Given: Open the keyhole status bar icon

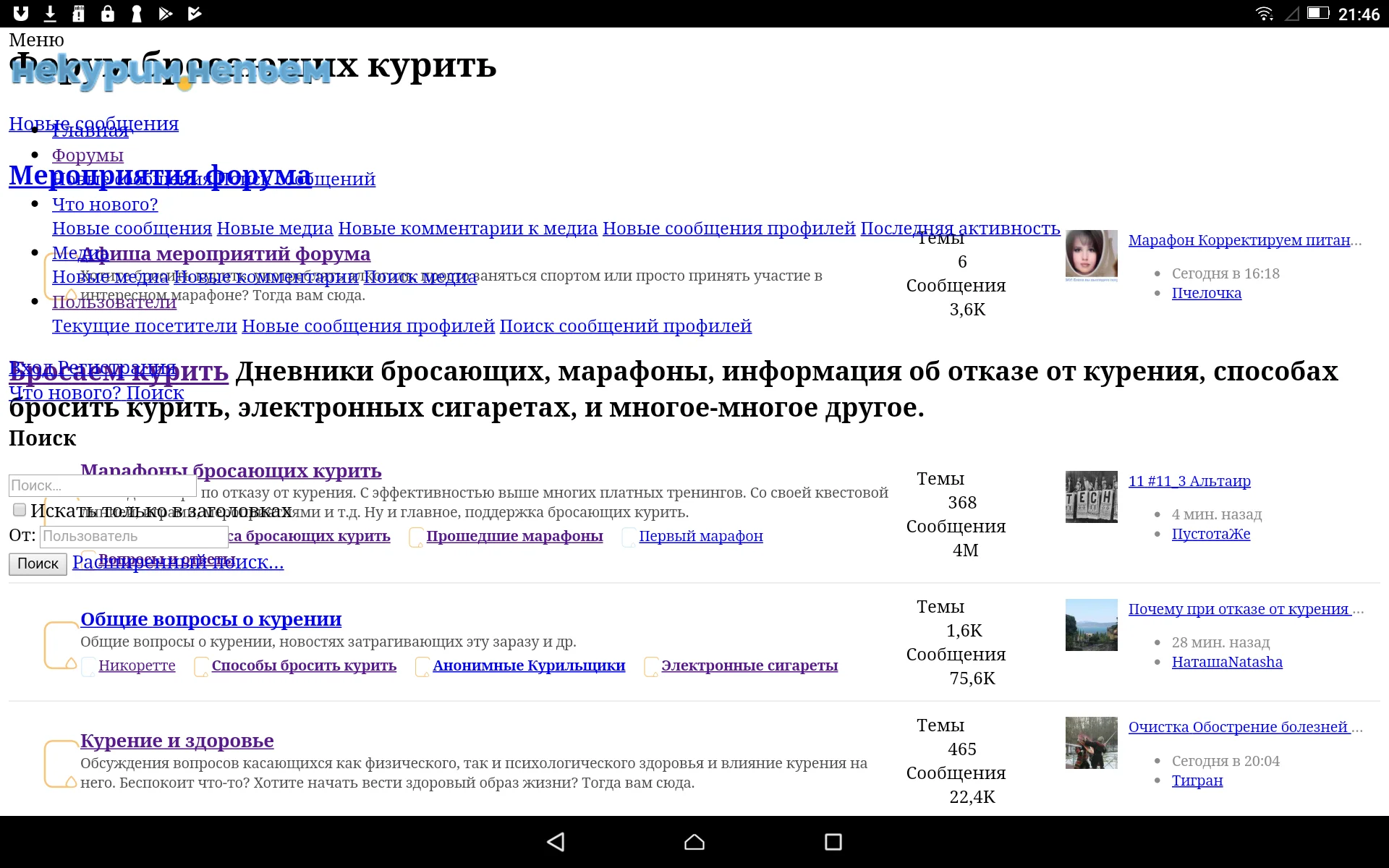Looking at the screenshot, I should 136,13.
